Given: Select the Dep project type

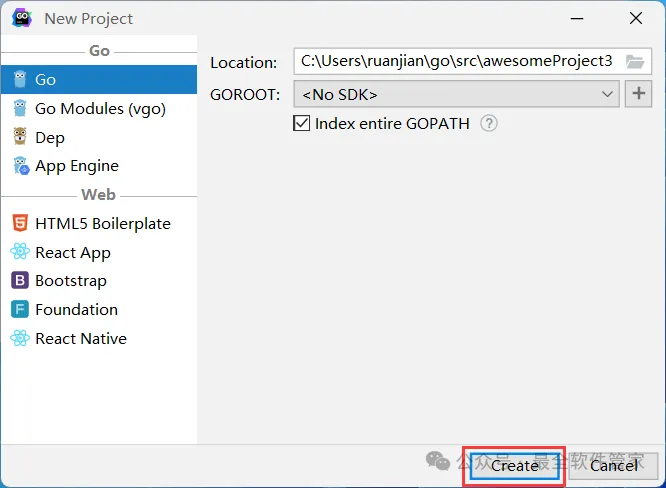Looking at the screenshot, I should [x=99, y=137].
